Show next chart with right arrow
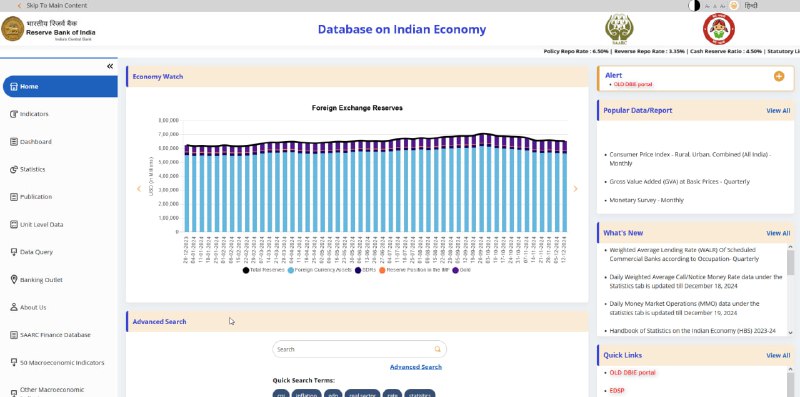 (575, 189)
